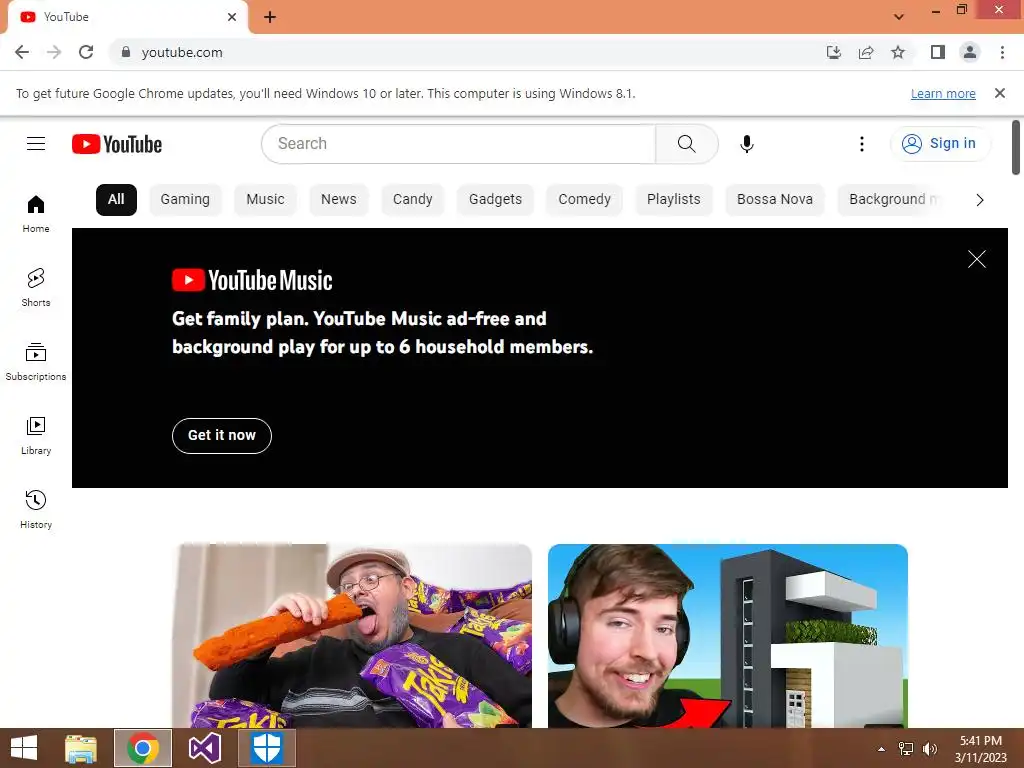The height and width of the screenshot is (768, 1024).
Task: Show hidden system tray icons
Action: [881, 749]
